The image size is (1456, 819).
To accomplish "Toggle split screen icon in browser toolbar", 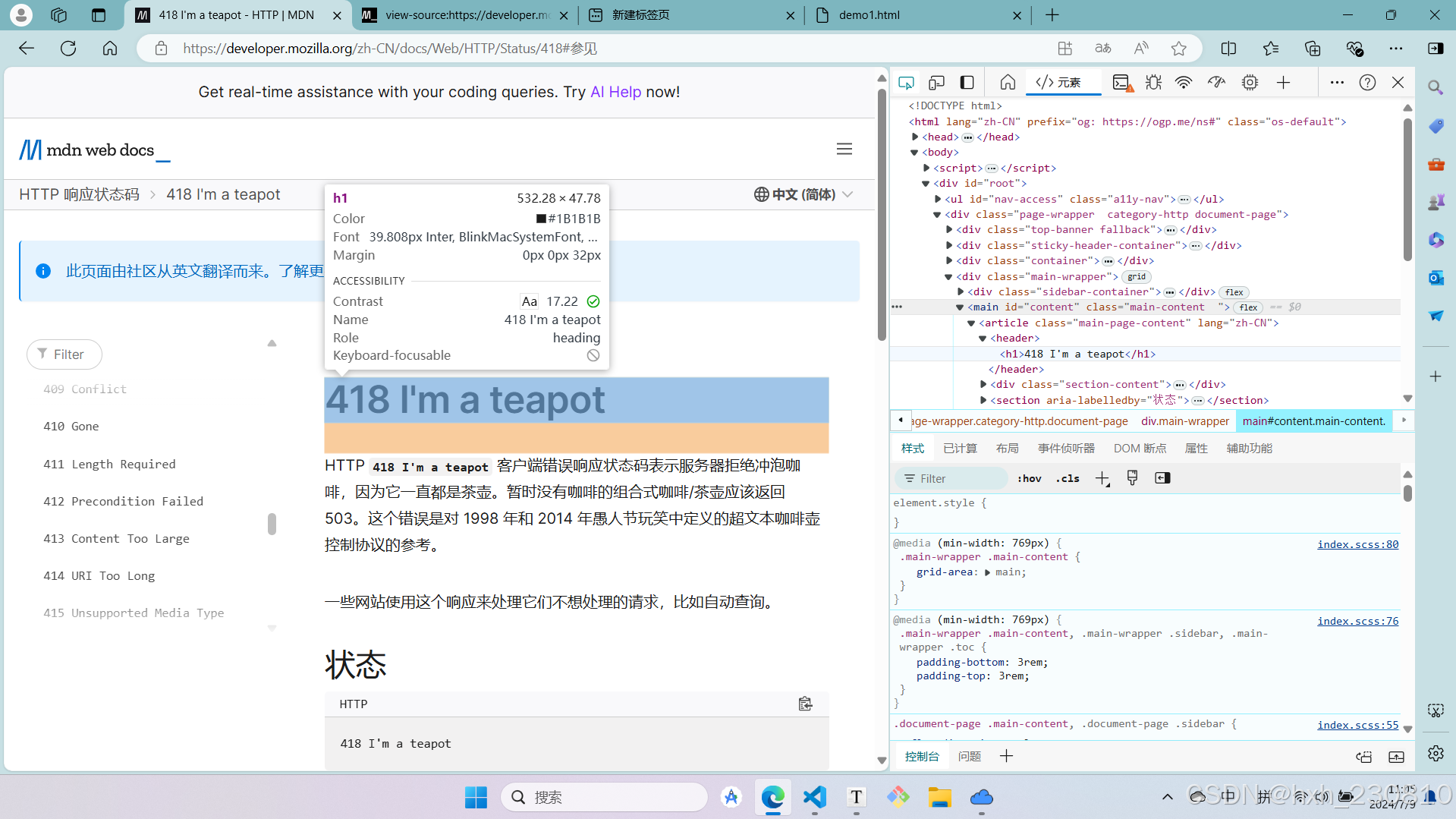I will (1228, 49).
